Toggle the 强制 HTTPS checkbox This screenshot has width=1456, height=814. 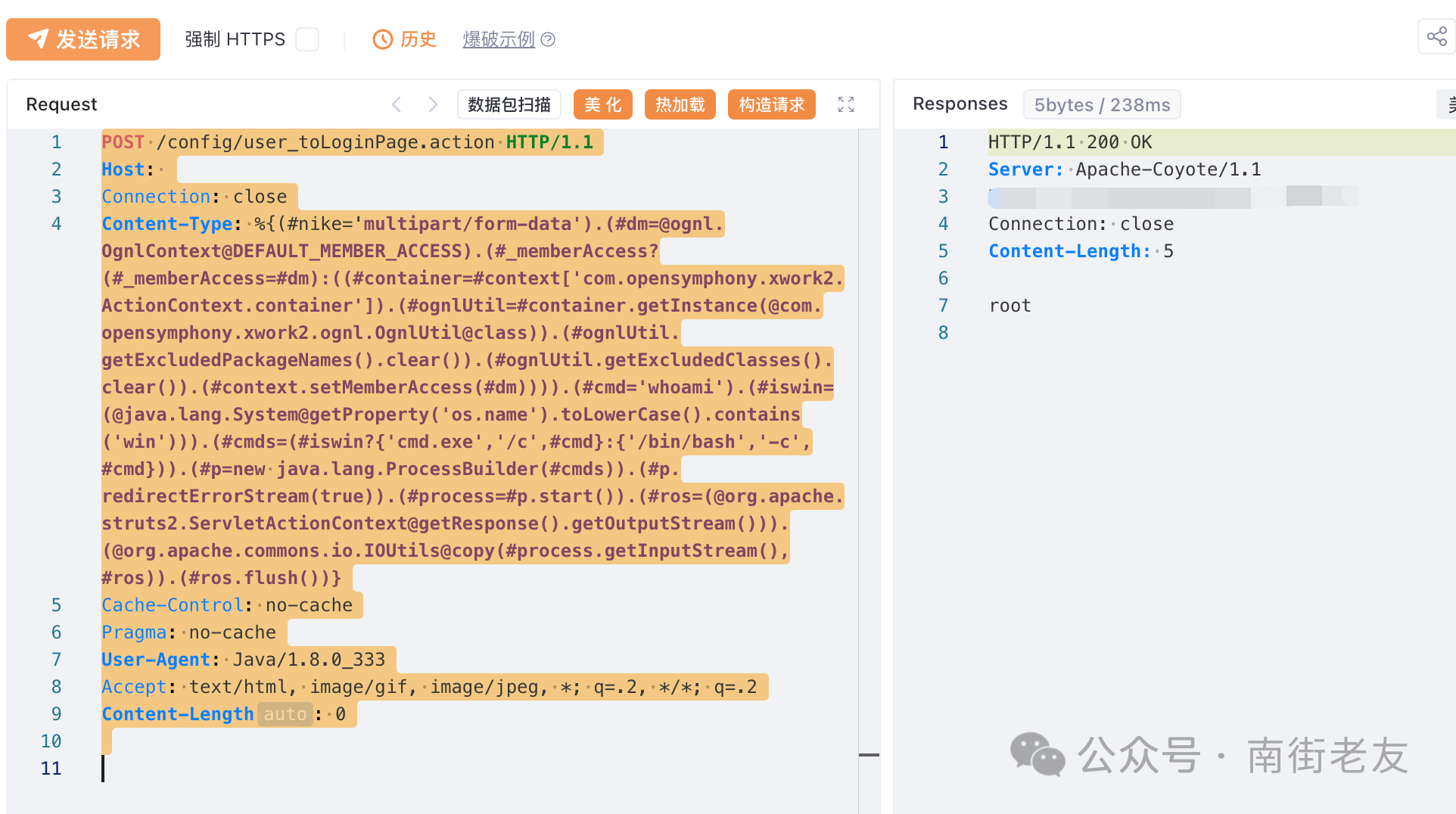click(307, 39)
